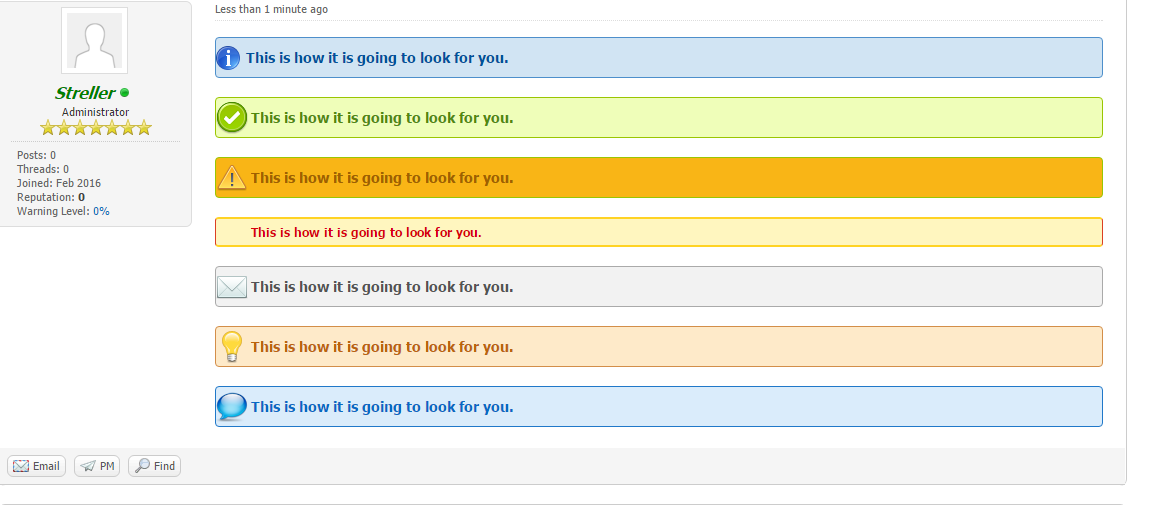Click the 'Threads: 0' text
This screenshot has height=505, width=1153.
click(43, 169)
